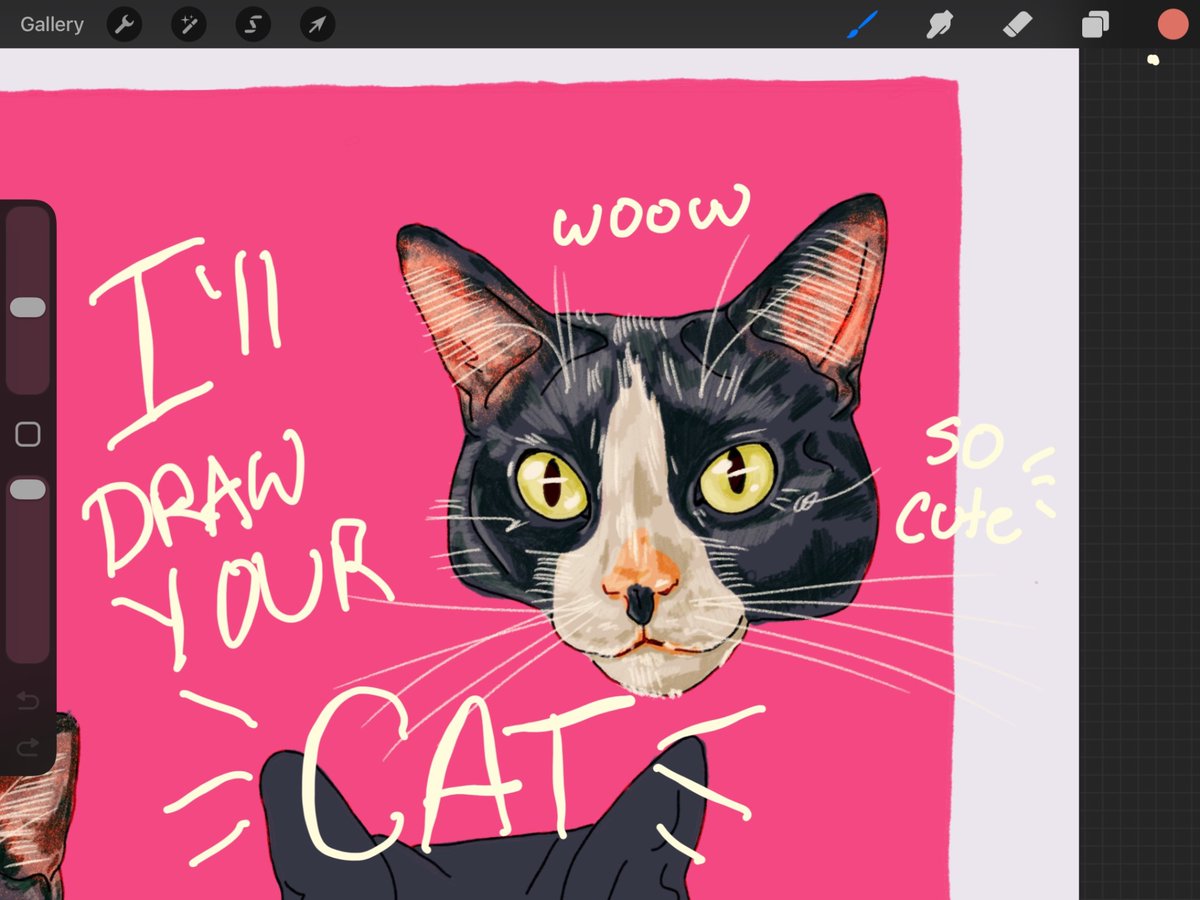This screenshot has height=900, width=1200.
Task: Tap the brush size slider handle
Action: 28,307
